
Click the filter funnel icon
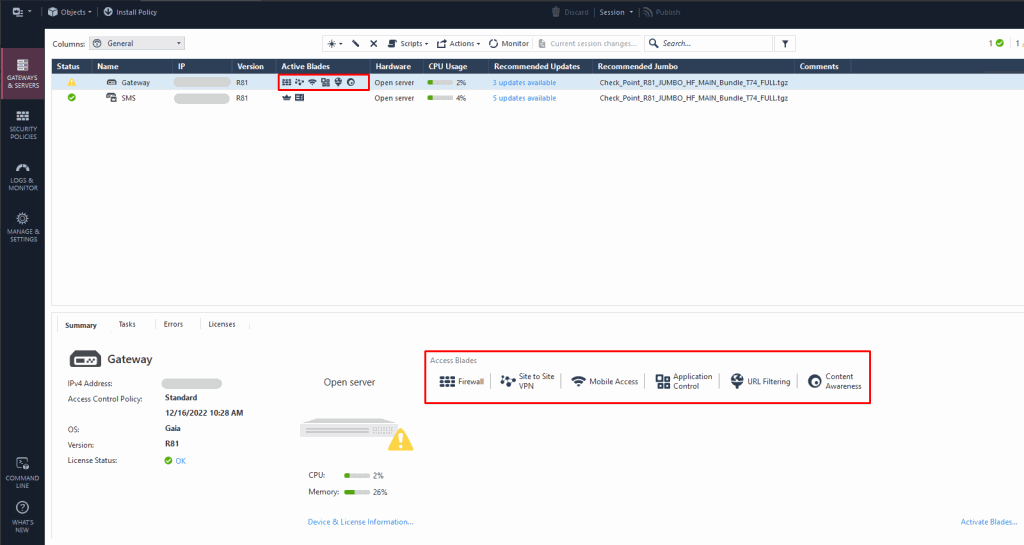coord(785,44)
